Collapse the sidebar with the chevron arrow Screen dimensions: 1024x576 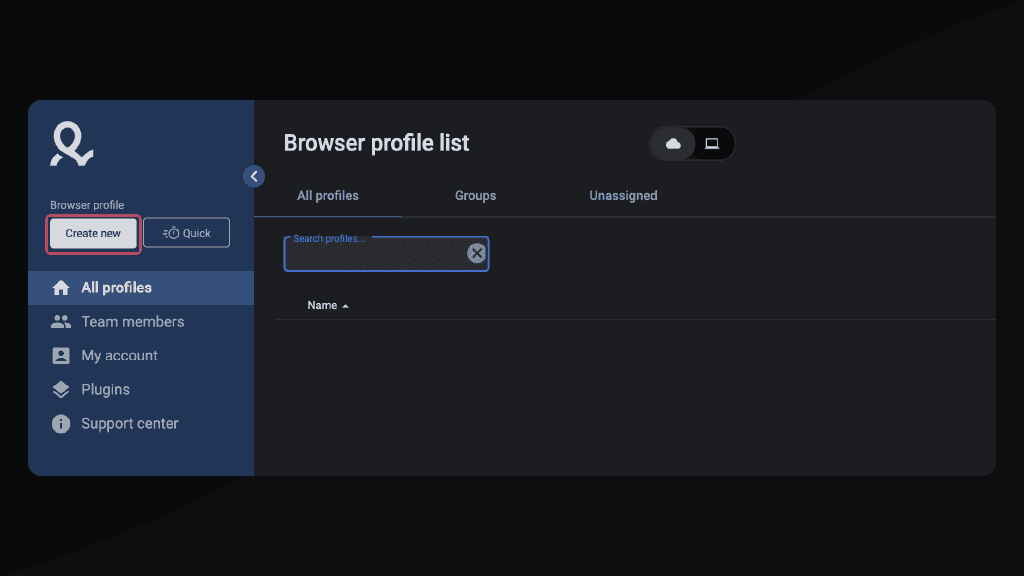point(254,175)
